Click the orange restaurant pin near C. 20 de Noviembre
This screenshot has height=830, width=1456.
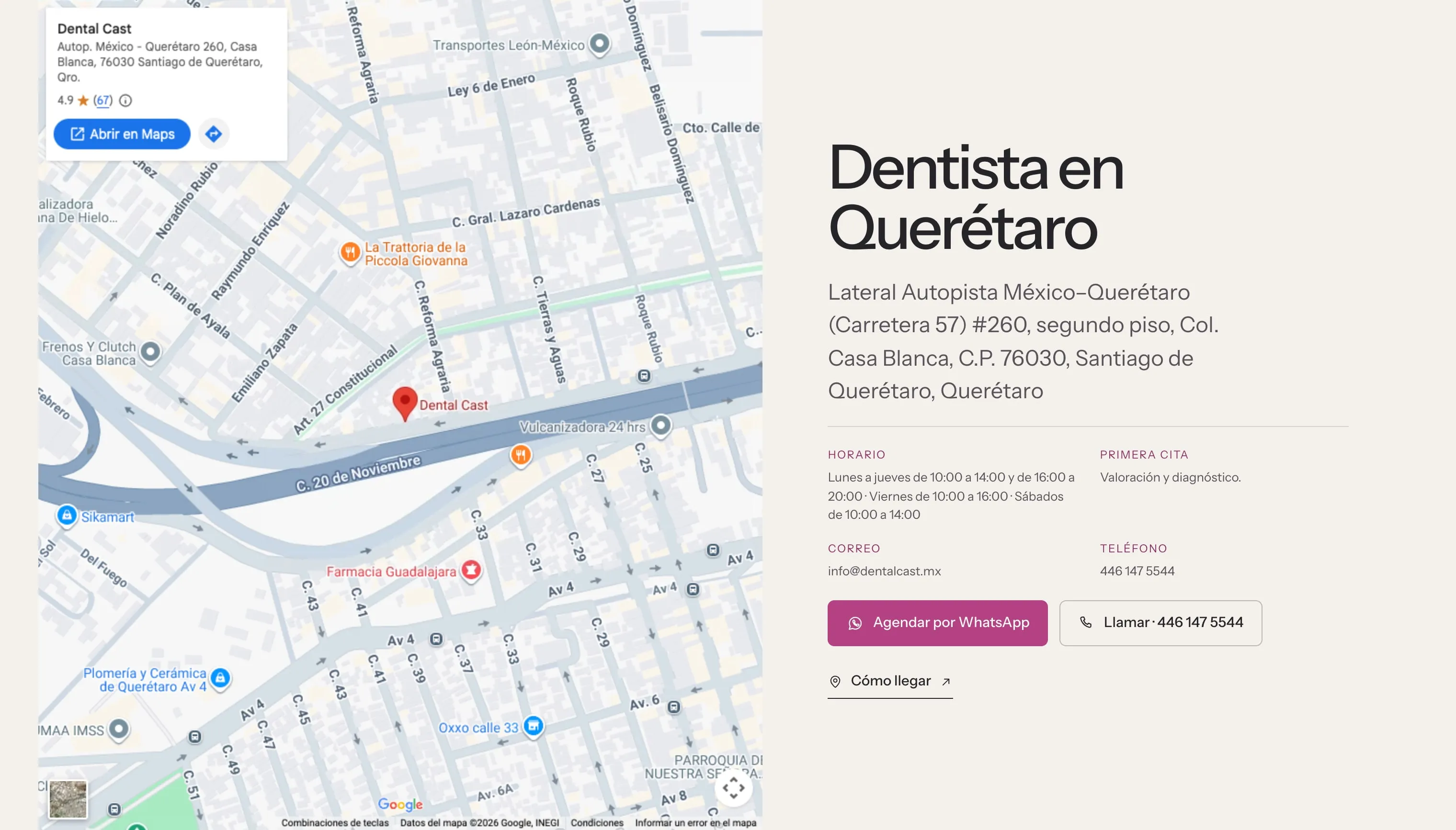(520, 456)
